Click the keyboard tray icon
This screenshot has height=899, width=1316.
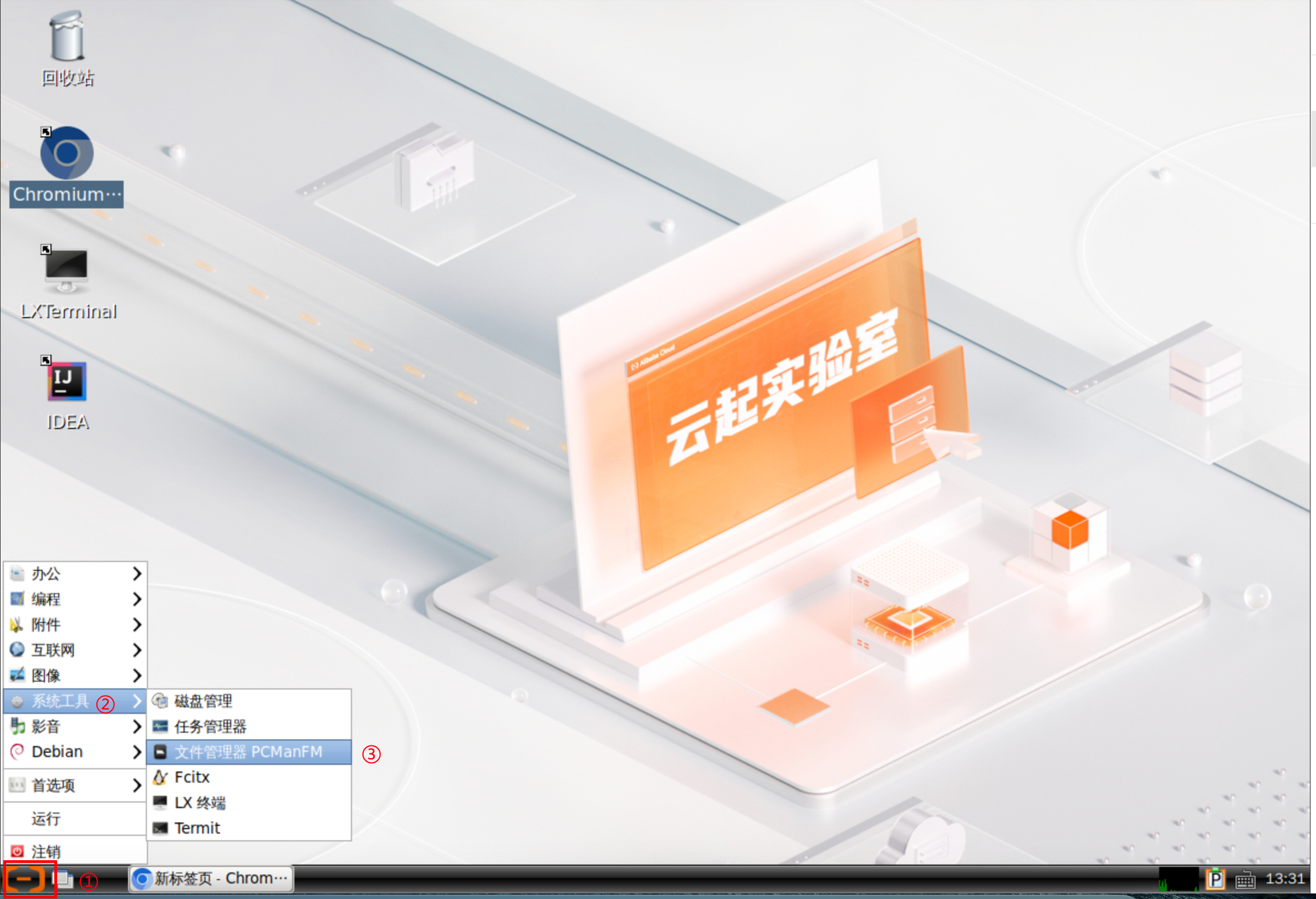click(x=1245, y=880)
